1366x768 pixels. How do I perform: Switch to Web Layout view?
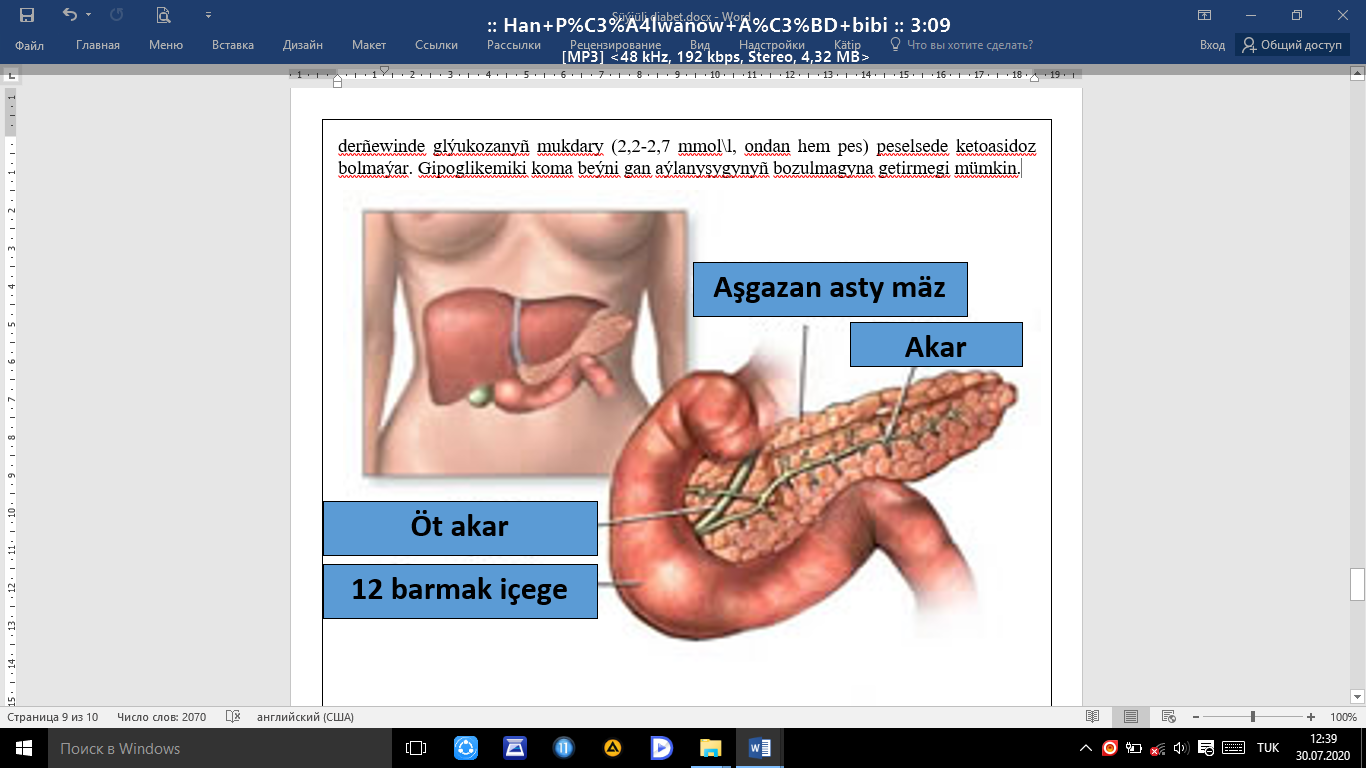pos(1167,717)
